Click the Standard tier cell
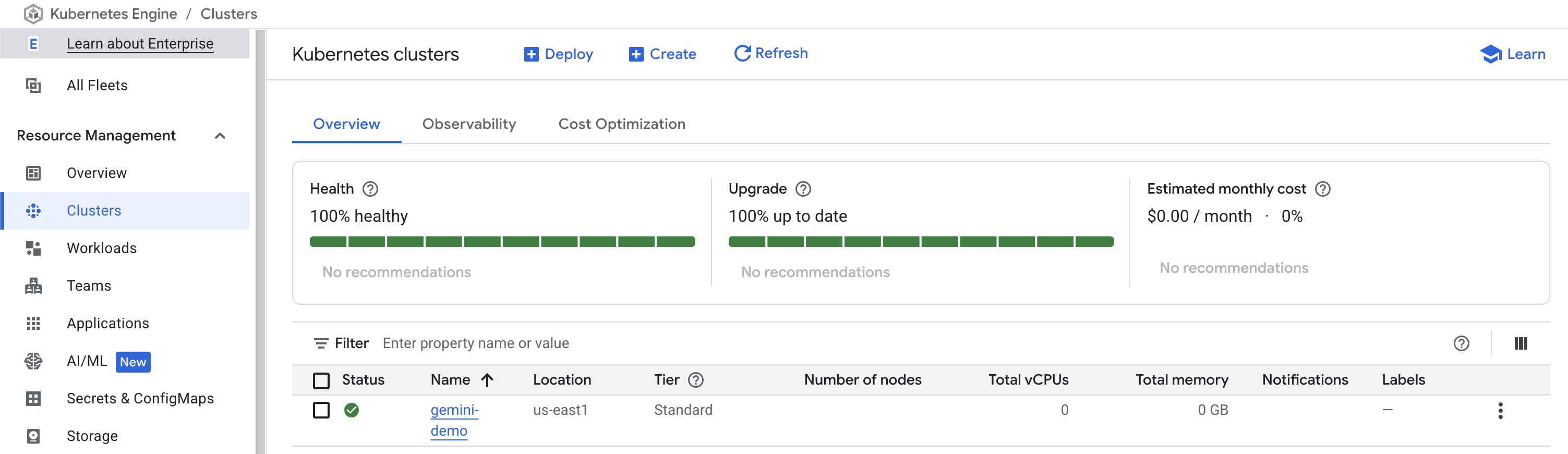 (x=683, y=410)
